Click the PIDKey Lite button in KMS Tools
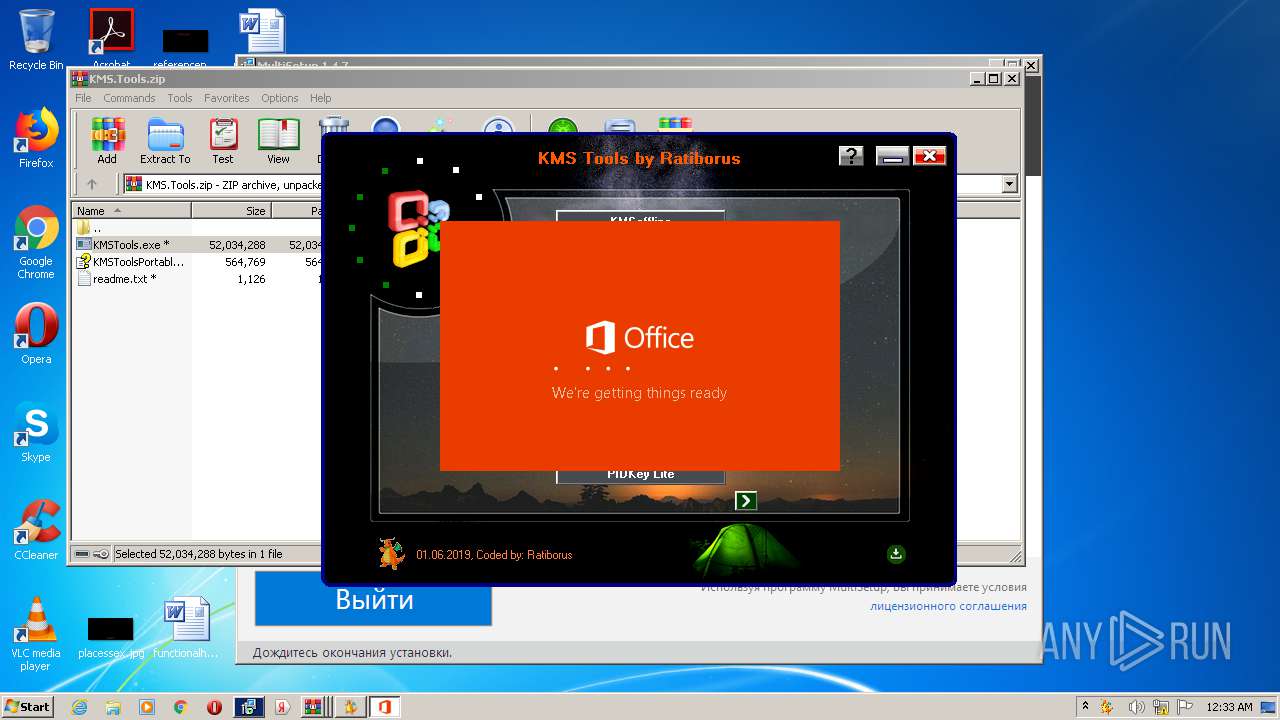 pos(640,474)
